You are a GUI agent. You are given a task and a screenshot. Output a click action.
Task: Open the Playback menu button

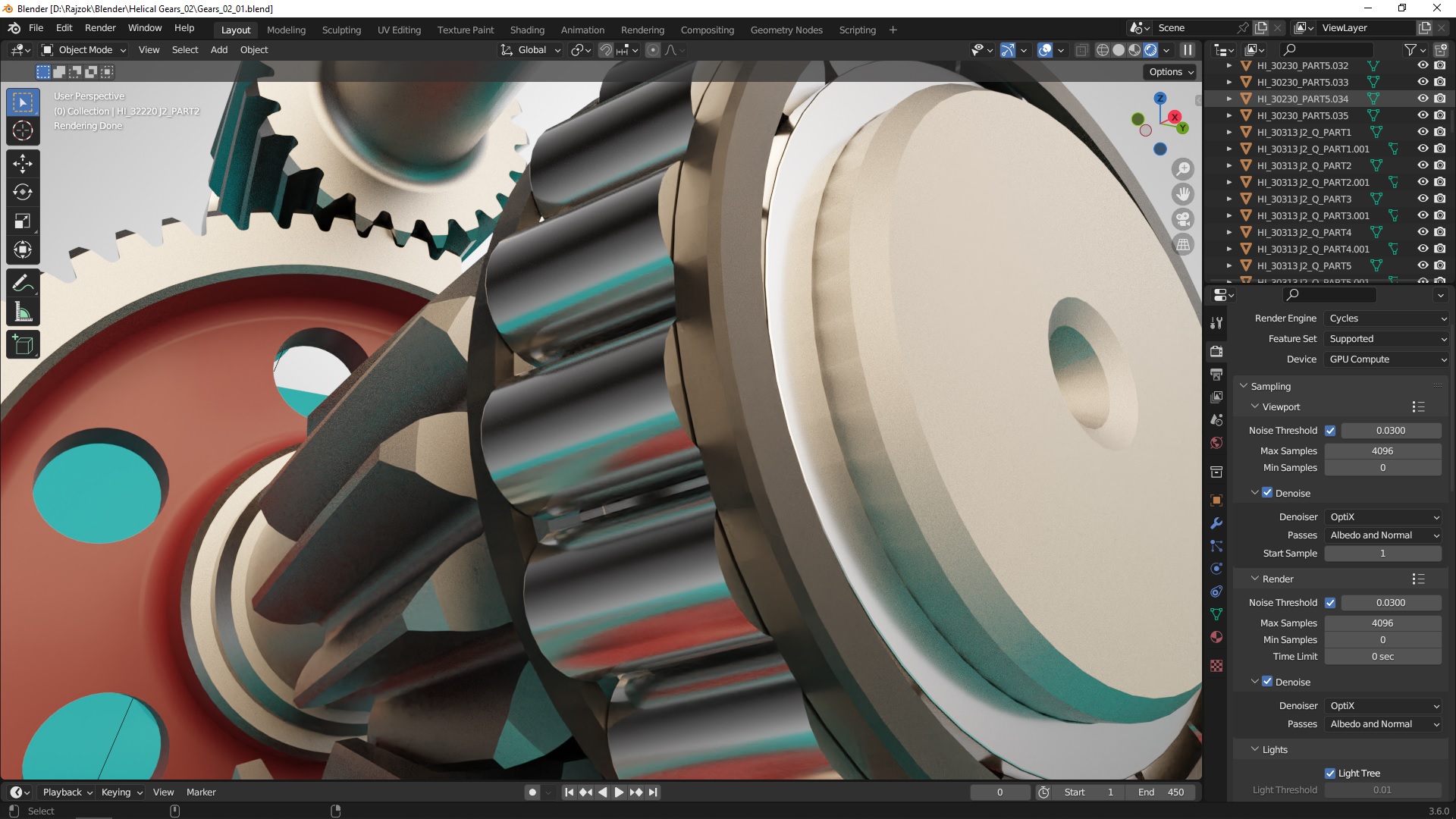coord(67,792)
